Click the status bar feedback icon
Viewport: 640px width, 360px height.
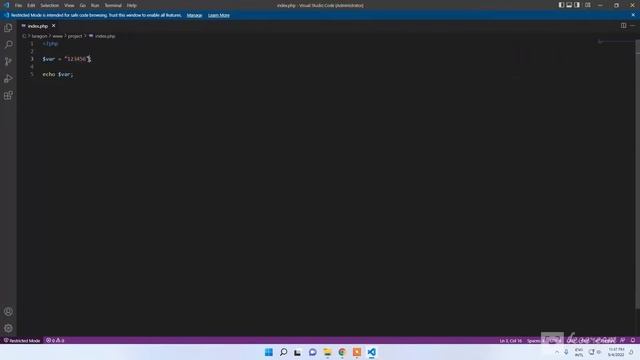click(x=622, y=340)
